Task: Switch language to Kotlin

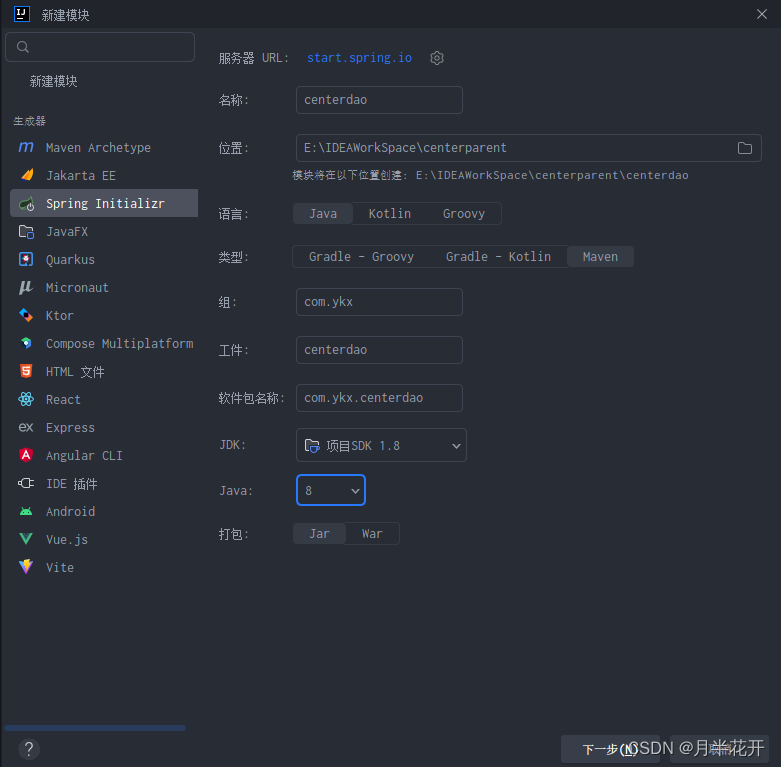Action: (389, 214)
